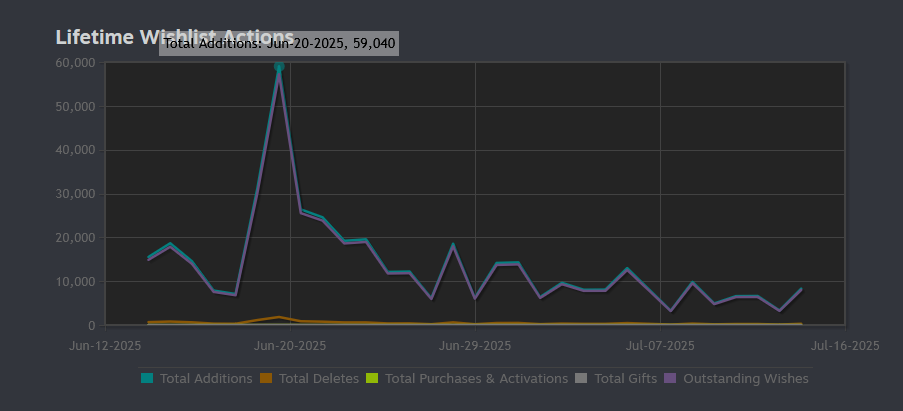Click the Jun-12-2025 axis label
The height and width of the screenshot is (411, 903).
pyautogui.click(x=105, y=346)
